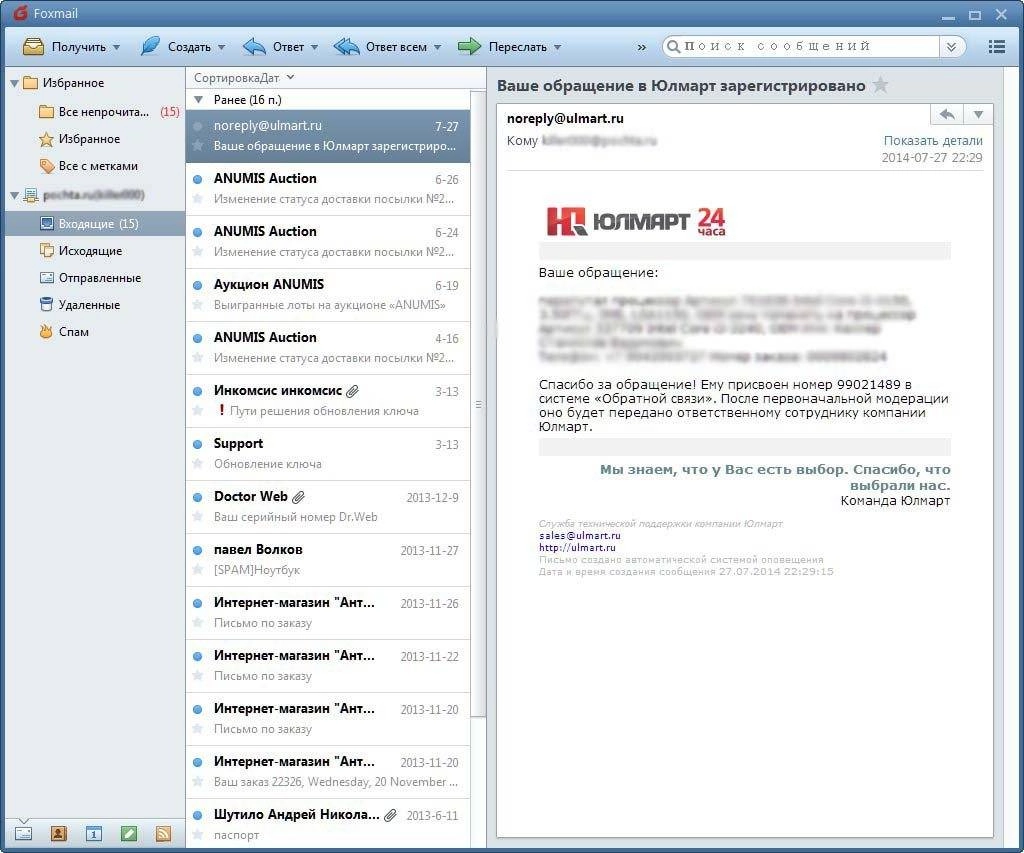Click paperclip on Инкомсис инкомсис message
This screenshot has width=1024, height=853.
pyautogui.click(x=353, y=391)
